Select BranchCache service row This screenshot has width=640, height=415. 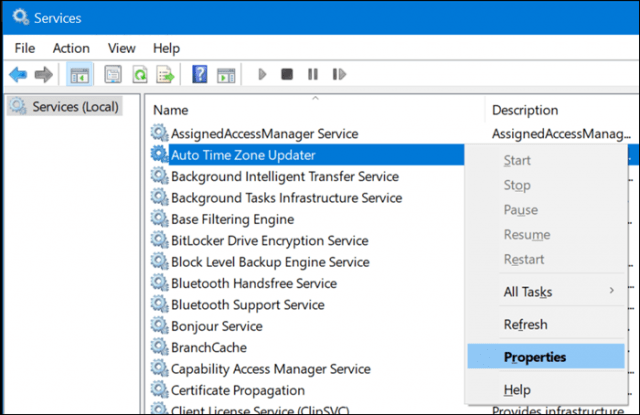(x=209, y=347)
